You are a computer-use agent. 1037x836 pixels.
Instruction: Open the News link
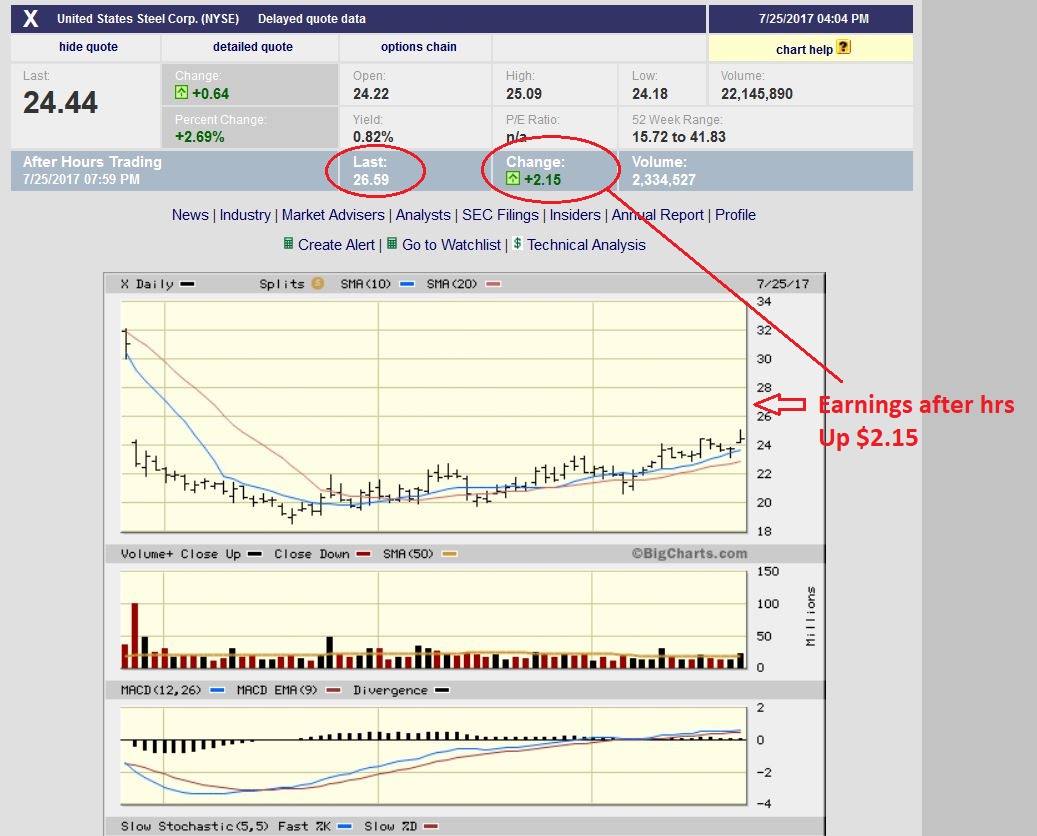190,215
